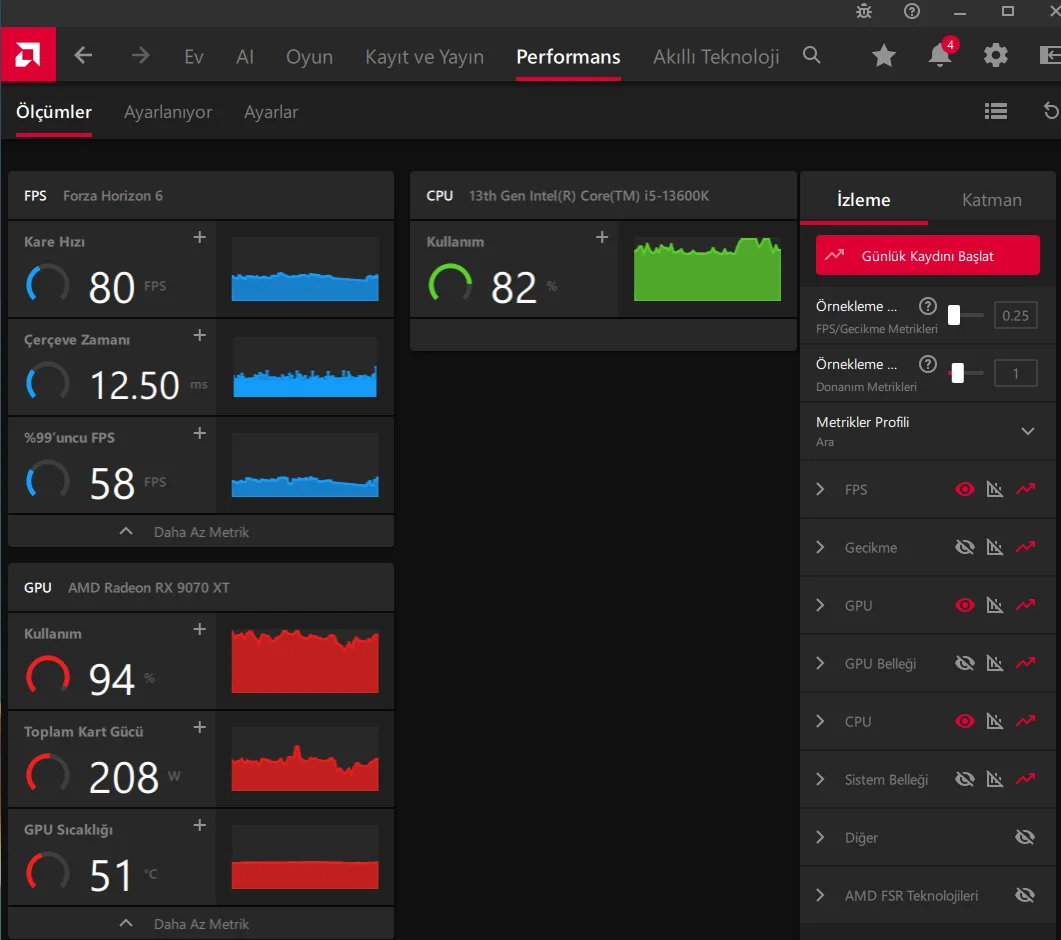1061x940 pixels.
Task: Expand the Sistem Belleği metrics group
Action: tap(820, 779)
